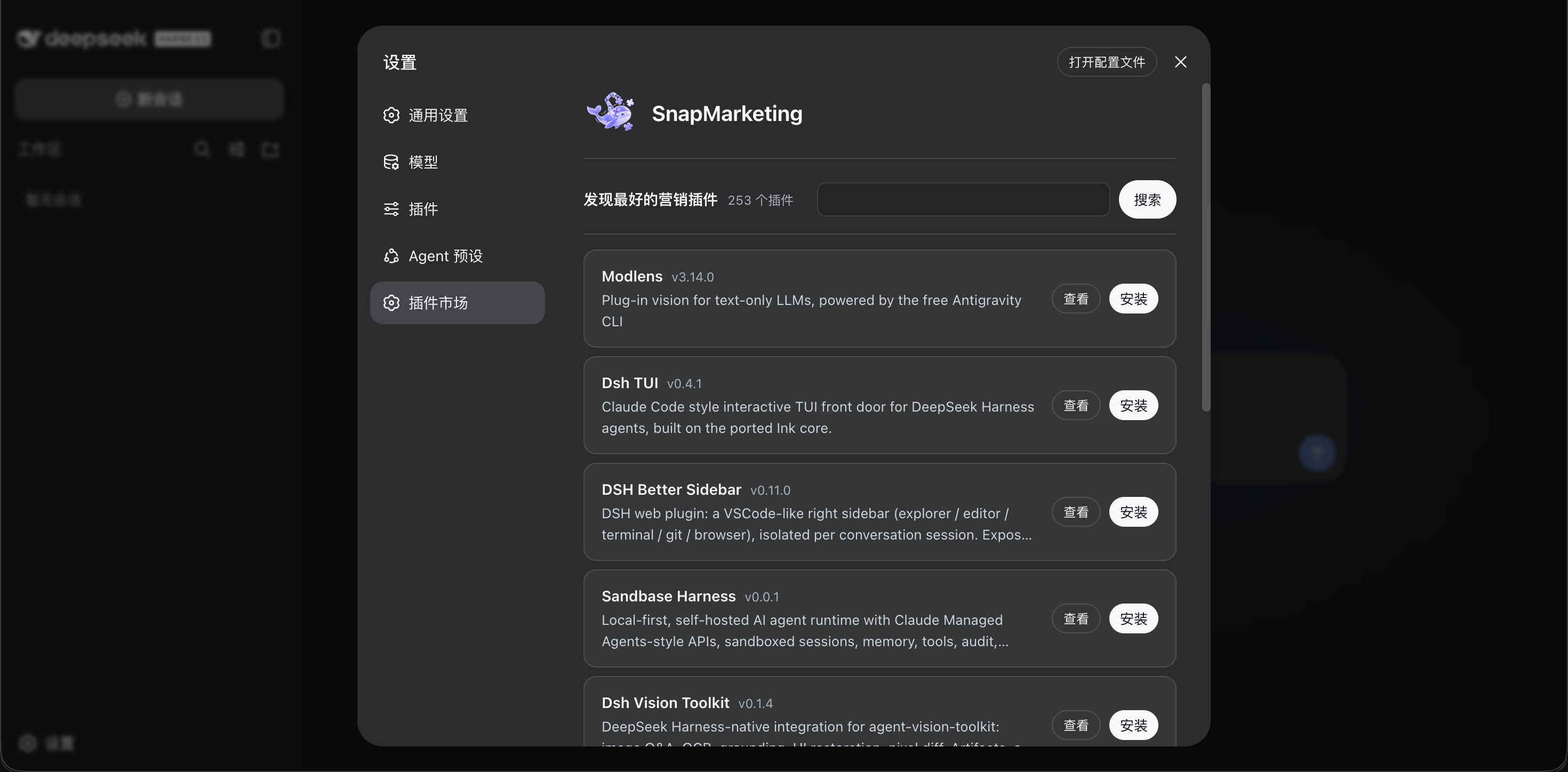Install the Dsh Vision Toolkit plugin
Screen dimensions: 1568x772
1133,725
